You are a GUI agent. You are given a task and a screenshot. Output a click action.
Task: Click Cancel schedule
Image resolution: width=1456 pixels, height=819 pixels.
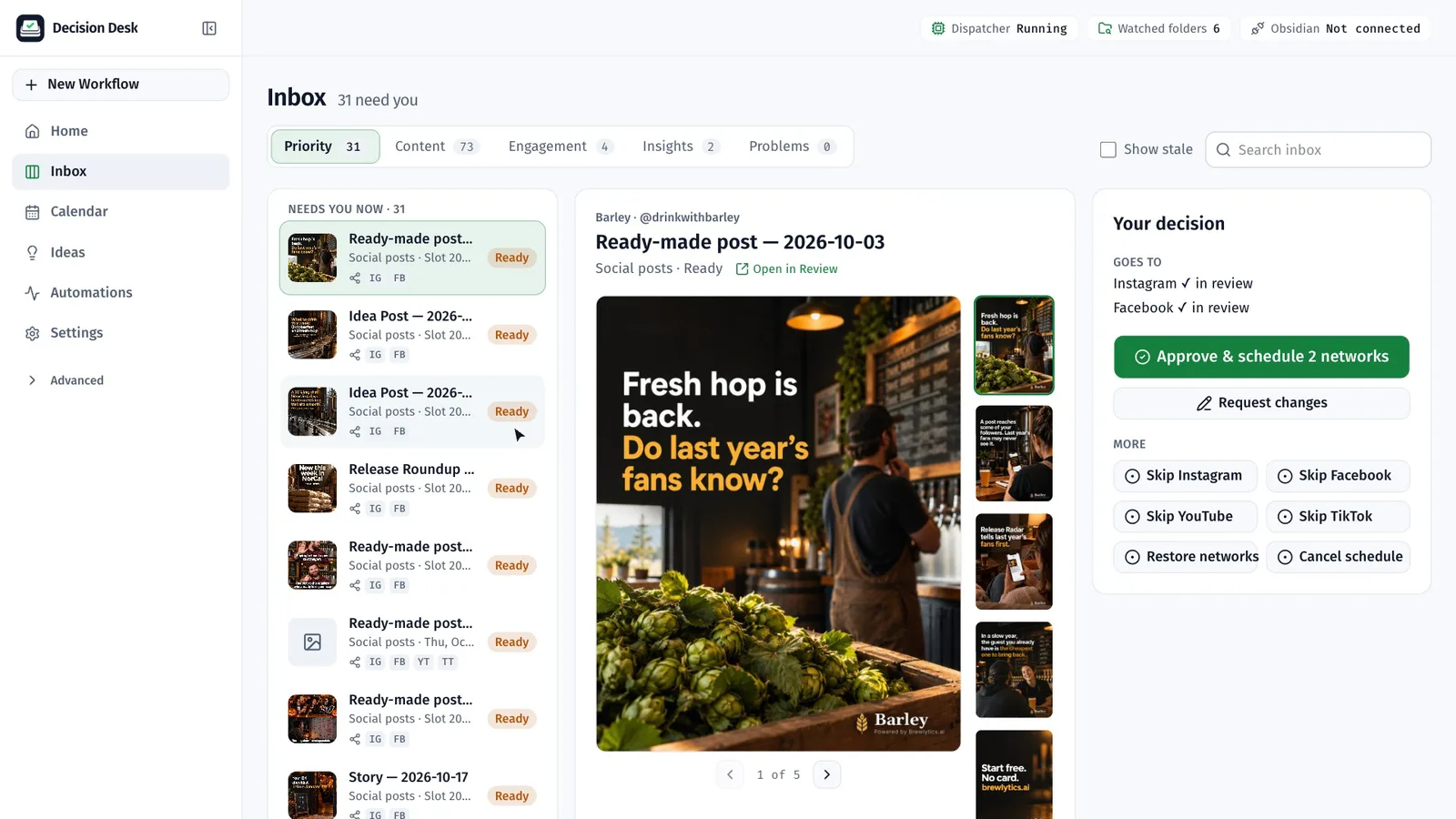(1338, 557)
